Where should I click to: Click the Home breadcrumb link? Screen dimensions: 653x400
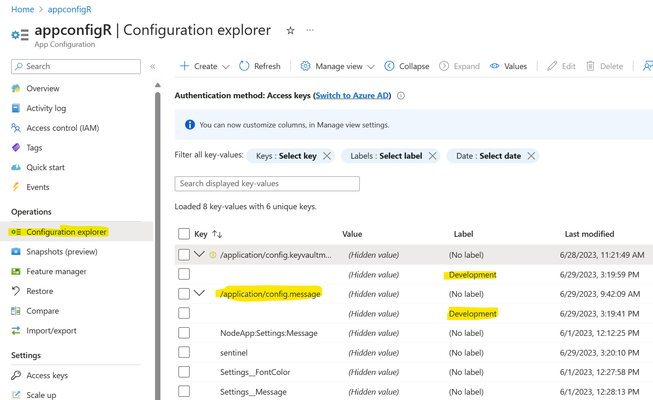22,9
